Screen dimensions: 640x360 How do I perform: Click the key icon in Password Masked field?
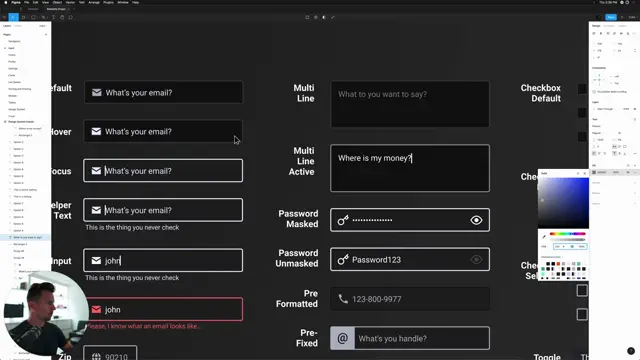pyautogui.click(x=343, y=220)
